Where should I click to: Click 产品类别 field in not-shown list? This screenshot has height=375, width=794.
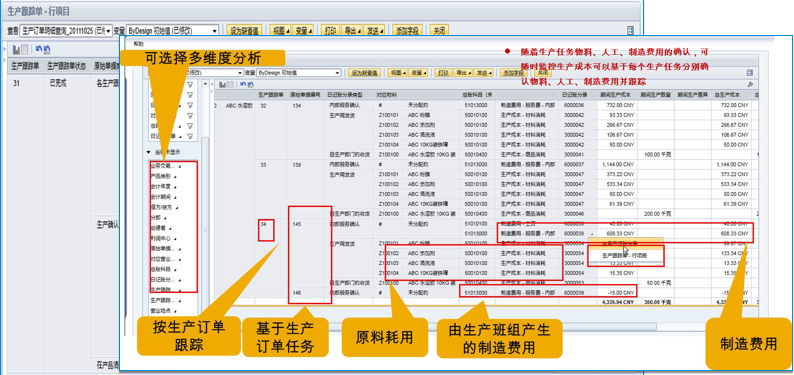(164, 177)
